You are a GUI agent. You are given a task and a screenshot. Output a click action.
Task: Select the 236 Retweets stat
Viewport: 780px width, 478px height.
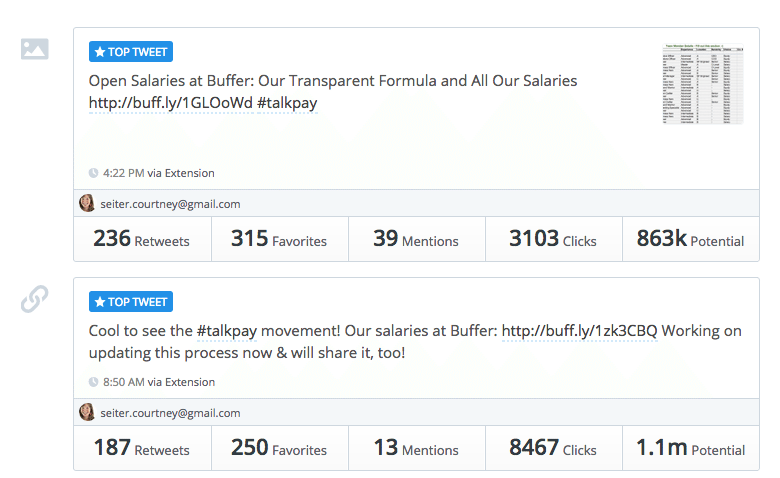coord(143,239)
